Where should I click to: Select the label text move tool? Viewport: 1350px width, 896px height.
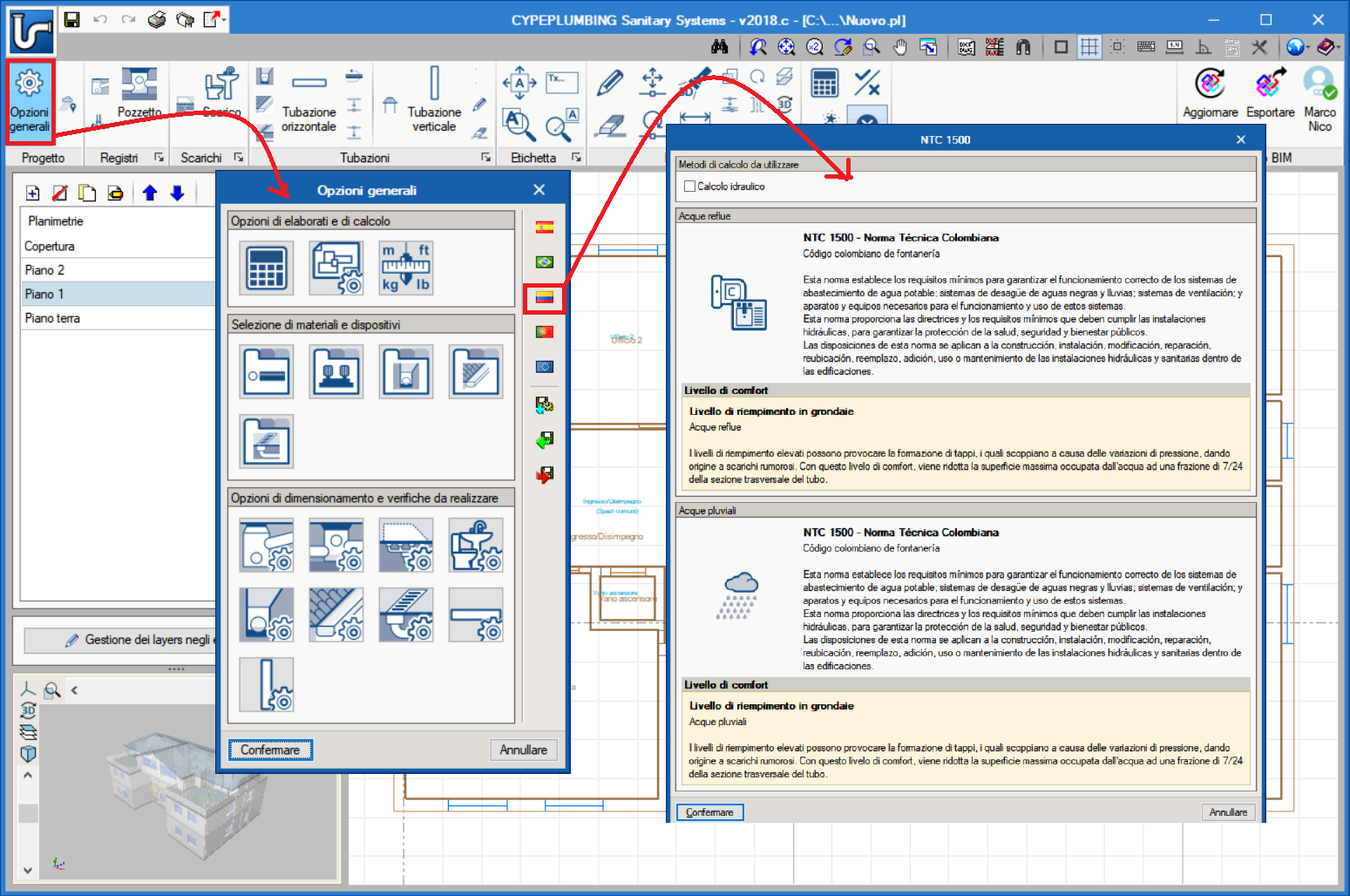click(x=519, y=83)
